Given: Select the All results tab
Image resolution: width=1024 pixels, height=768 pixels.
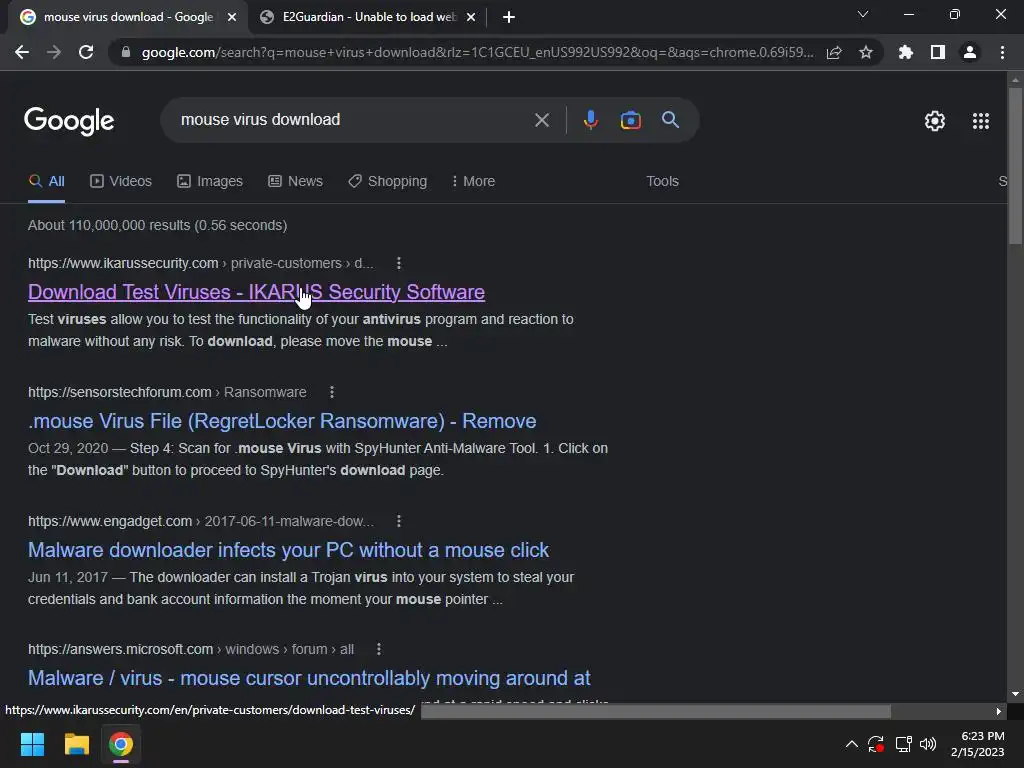Looking at the screenshot, I should point(46,182).
